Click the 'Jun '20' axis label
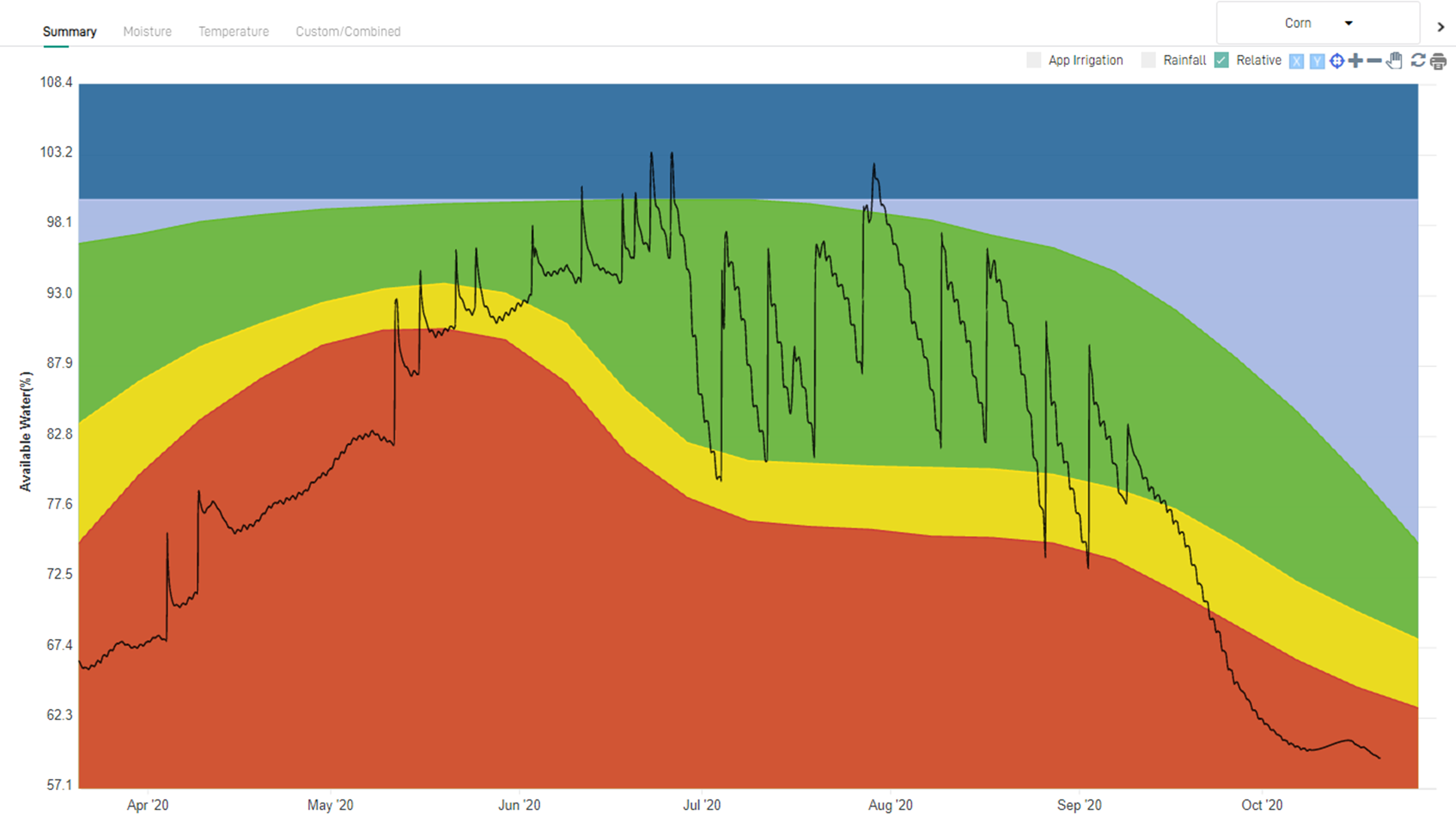 519,805
